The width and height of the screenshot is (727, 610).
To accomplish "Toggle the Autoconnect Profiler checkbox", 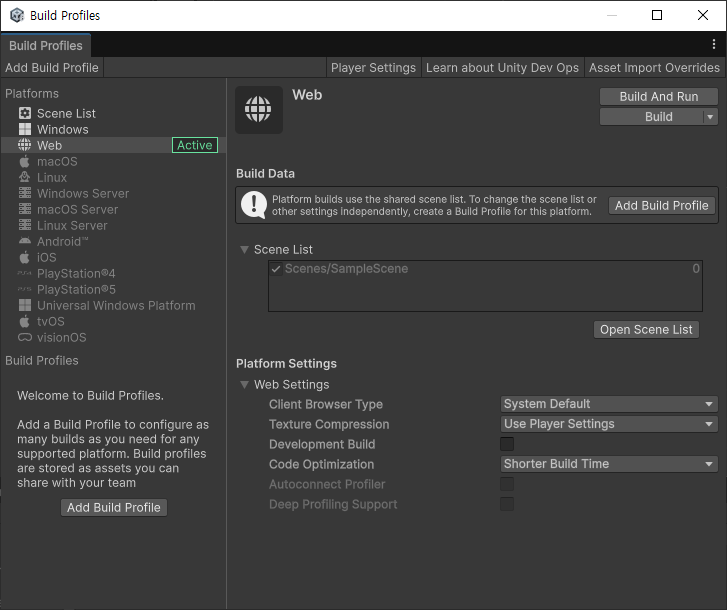I will [x=507, y=484].
